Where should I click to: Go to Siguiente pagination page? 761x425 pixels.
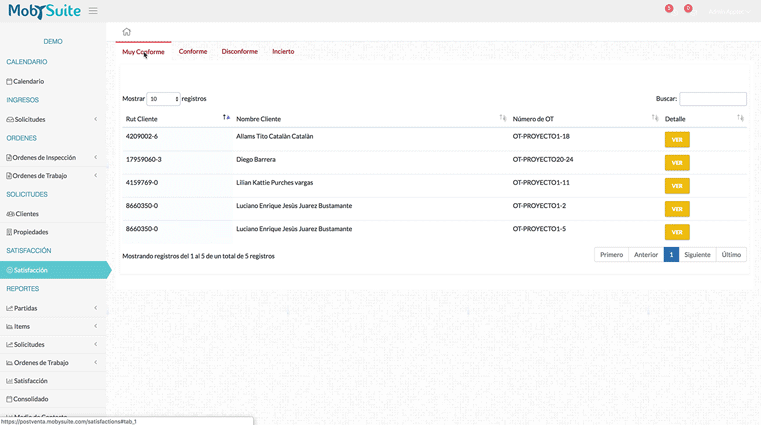697,255
